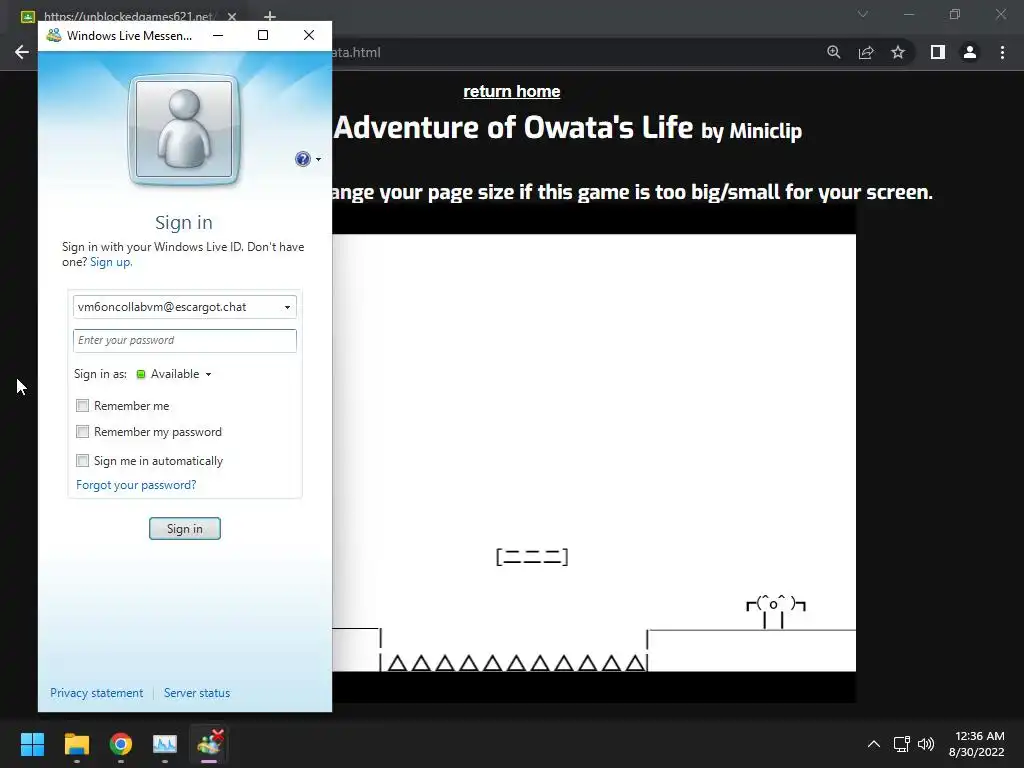Click Windows Live Messenger taskbar icon
1024x768 pixels.
pos(209,744)
